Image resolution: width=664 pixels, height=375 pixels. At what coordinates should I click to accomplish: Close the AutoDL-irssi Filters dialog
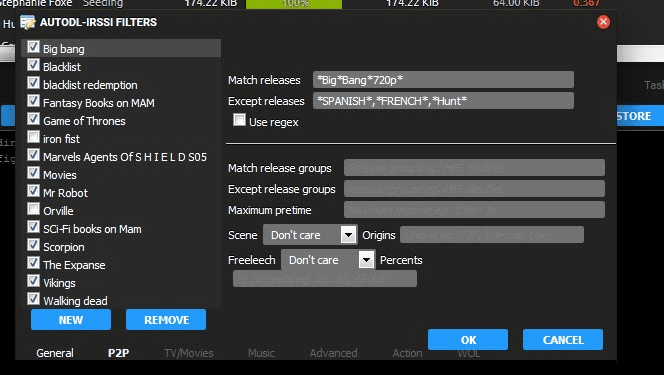point(603,22)
